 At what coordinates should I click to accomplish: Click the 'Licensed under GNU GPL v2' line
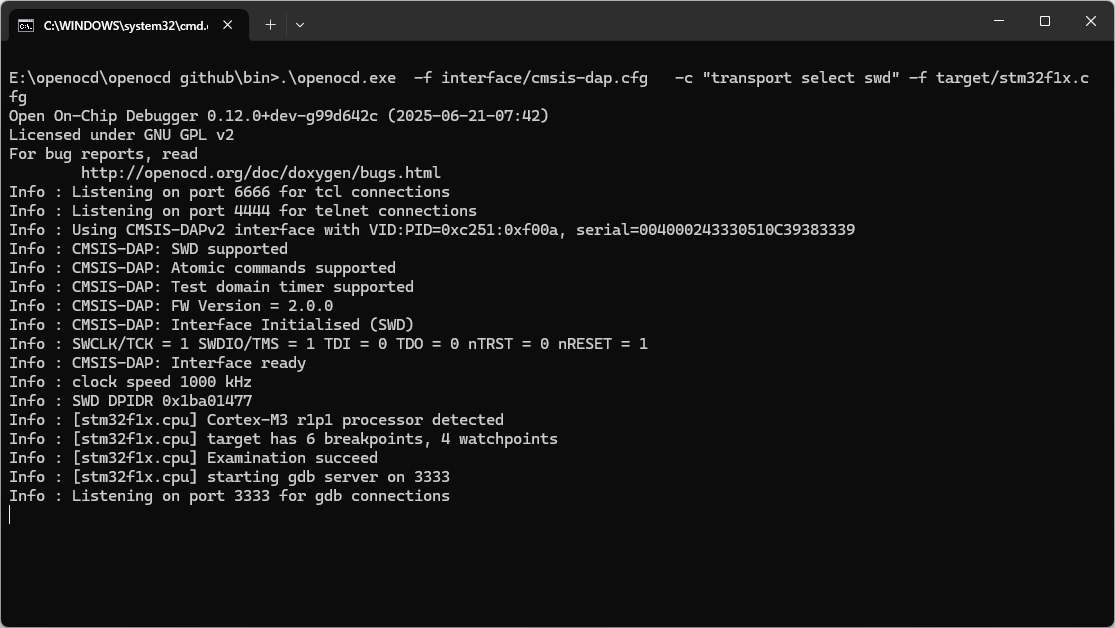coord(121,135)
